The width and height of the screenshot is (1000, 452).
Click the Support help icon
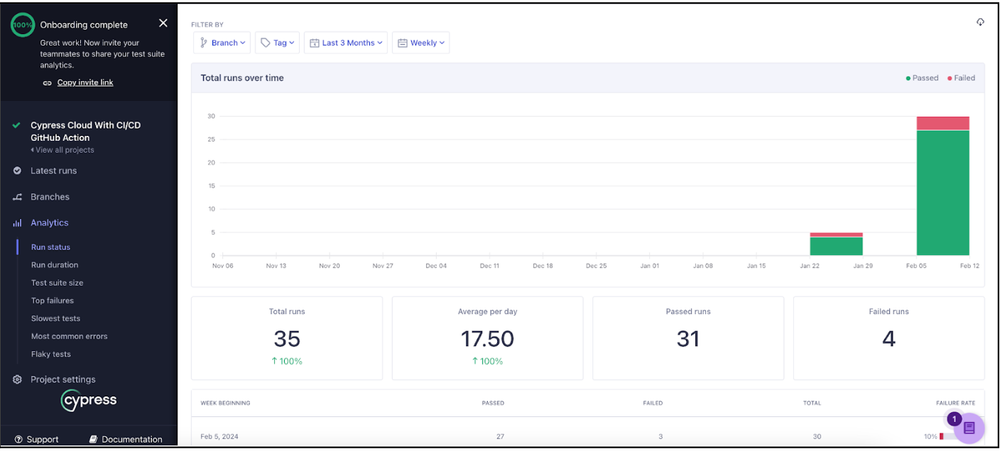tap(18, 439)
